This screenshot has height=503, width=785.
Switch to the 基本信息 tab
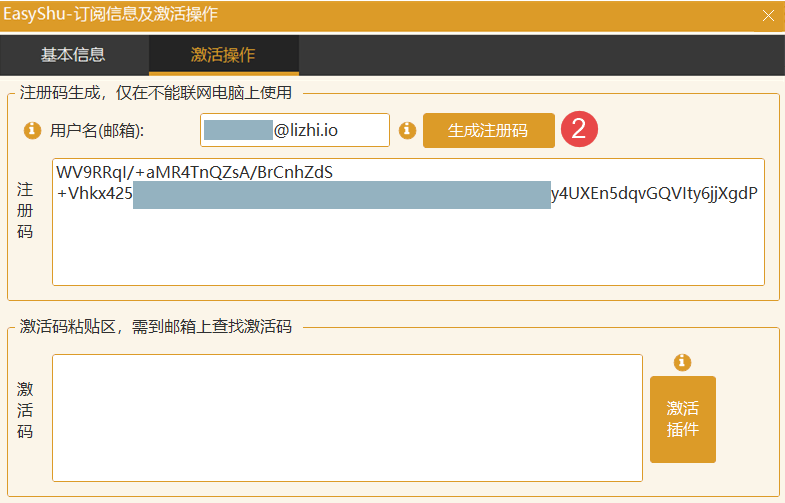pos(73,55)
